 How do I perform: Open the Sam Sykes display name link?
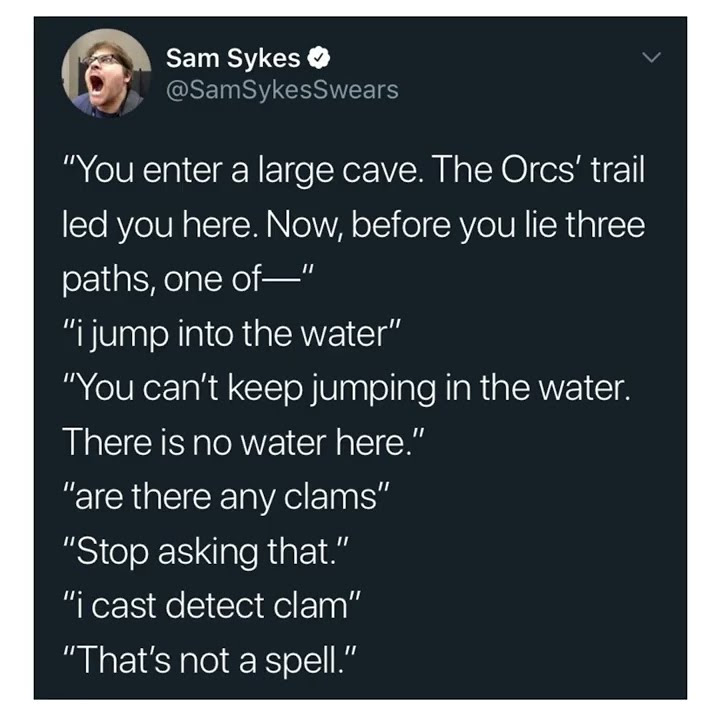coord(233,58)
